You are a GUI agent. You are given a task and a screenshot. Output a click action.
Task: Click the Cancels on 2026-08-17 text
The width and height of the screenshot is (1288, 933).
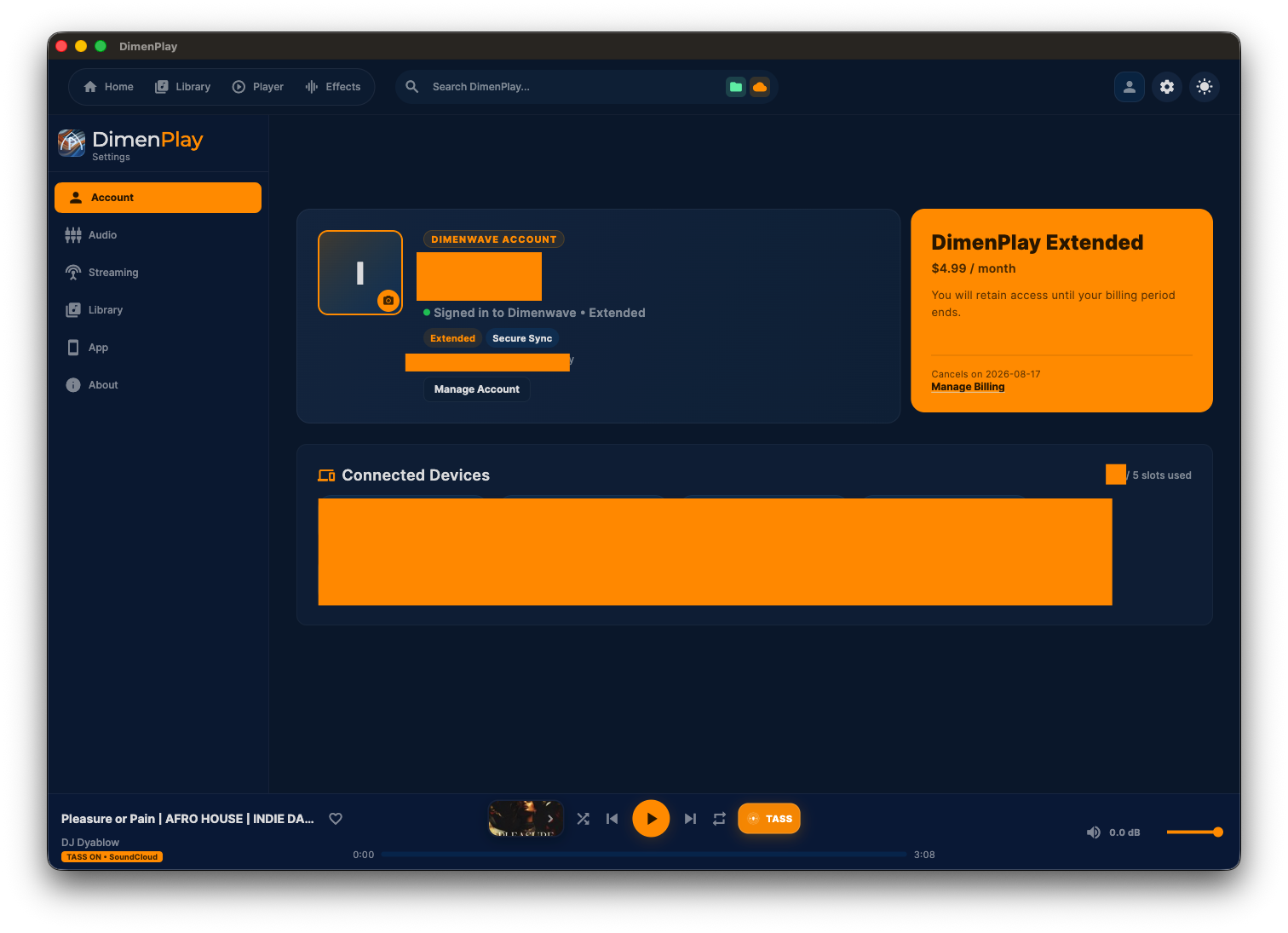click(x=986, y=374)
